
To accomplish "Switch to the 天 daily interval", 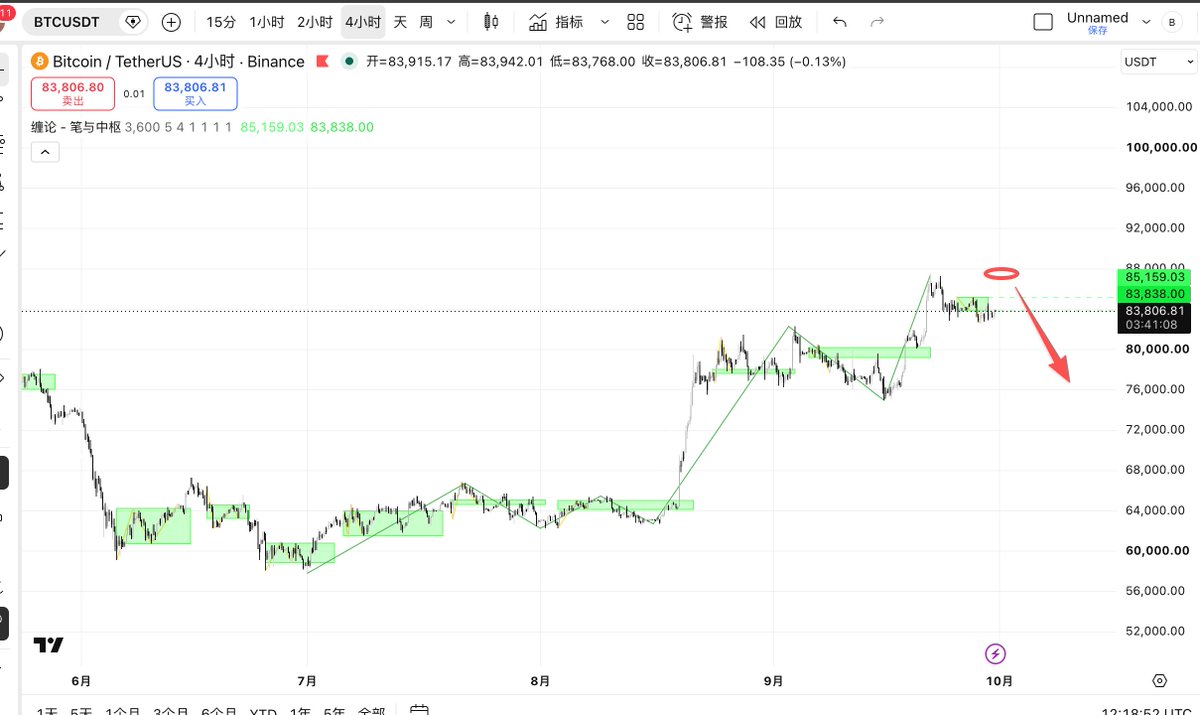I will click(x=400, y=22).
